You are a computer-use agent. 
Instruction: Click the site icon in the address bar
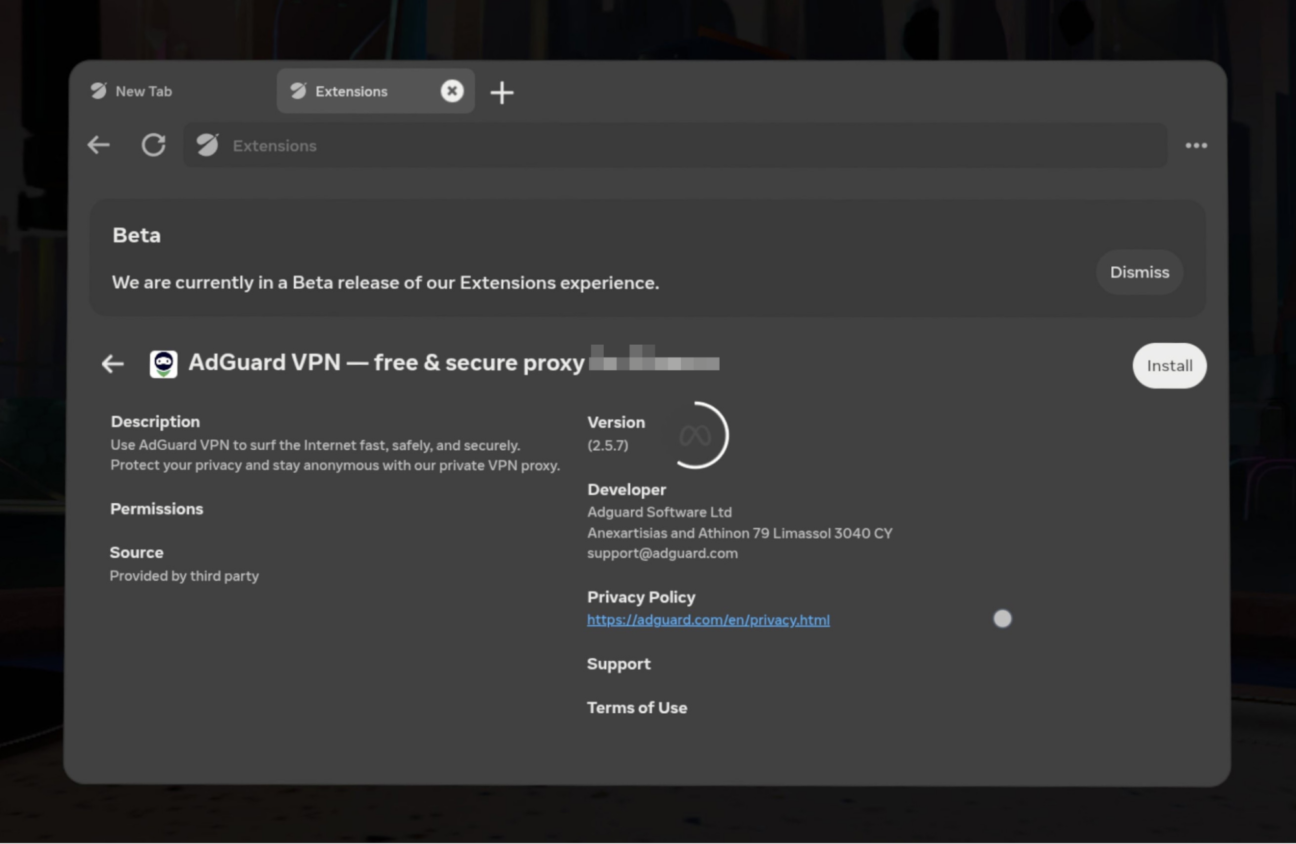coord(207,146)
